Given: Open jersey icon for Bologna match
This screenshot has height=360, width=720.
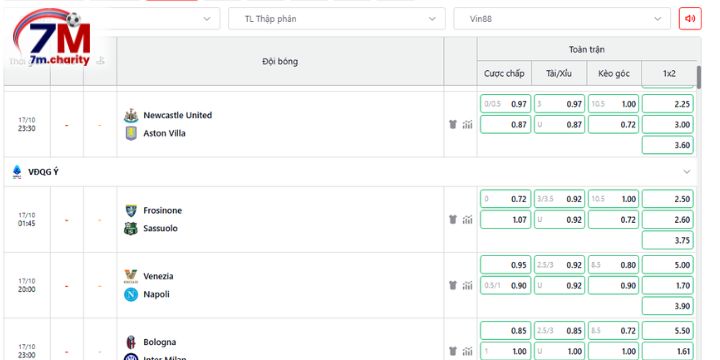Looking at the screenshot, I should click(x=453, y=351).
